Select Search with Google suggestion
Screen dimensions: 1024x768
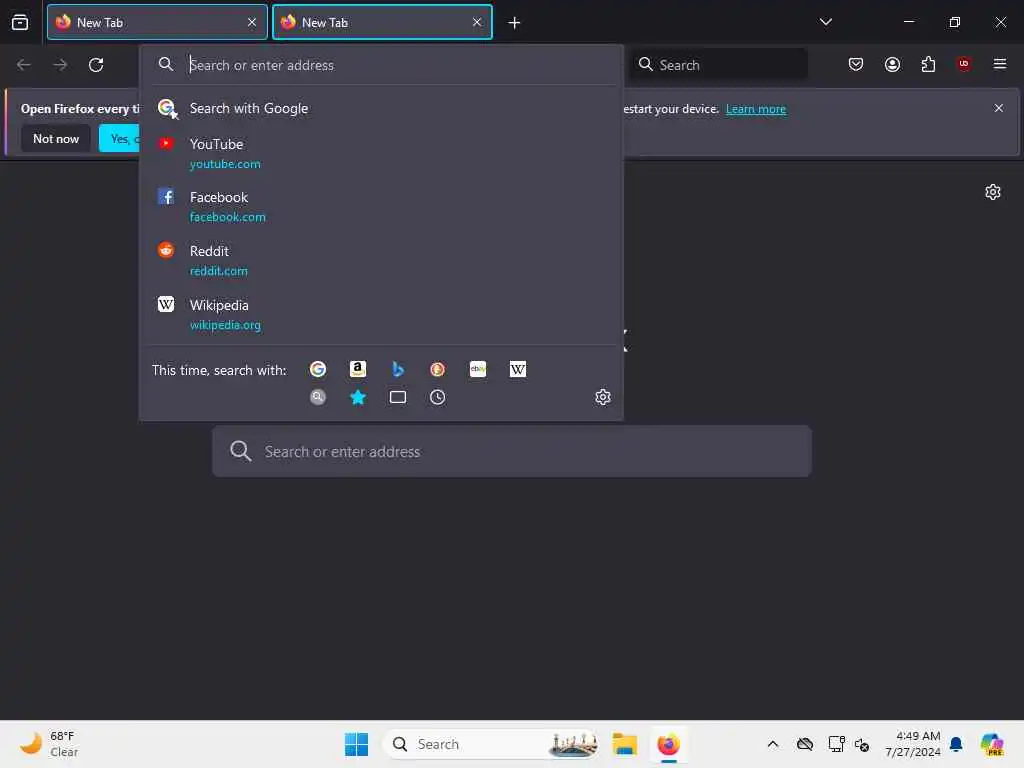pyautogui.click(x=381, y=108)
